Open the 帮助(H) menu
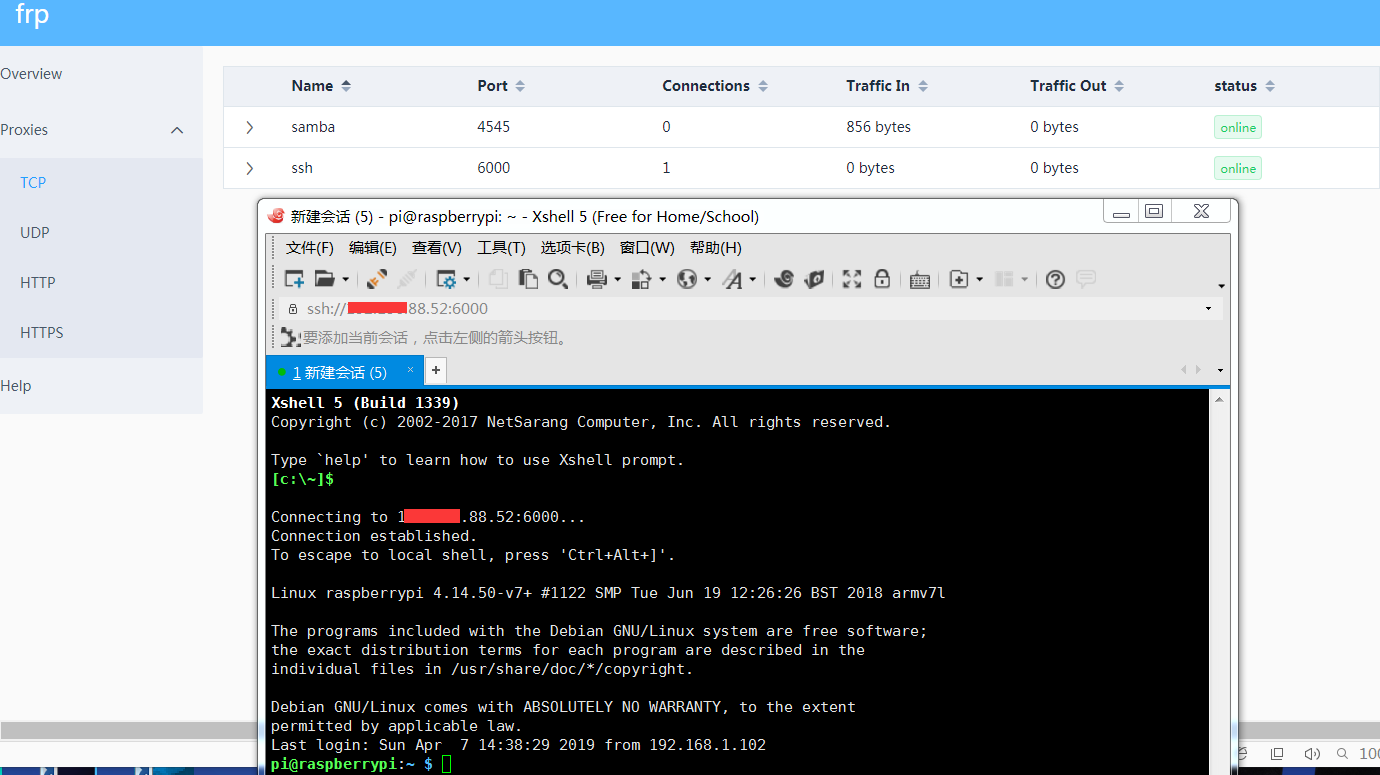The height and width of the screenshot is (775, 1380). point(716,247)
